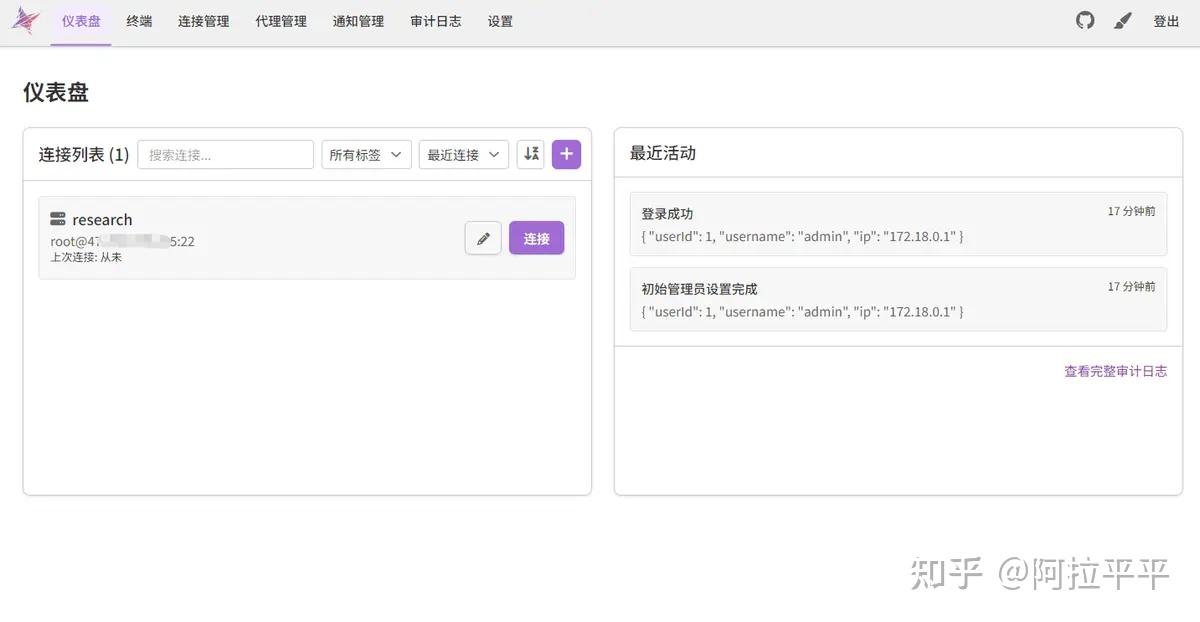Screen dimensions: 1200x622
Task: Click the timestamp on 登录成功 entry
Action: (1131, 211)
